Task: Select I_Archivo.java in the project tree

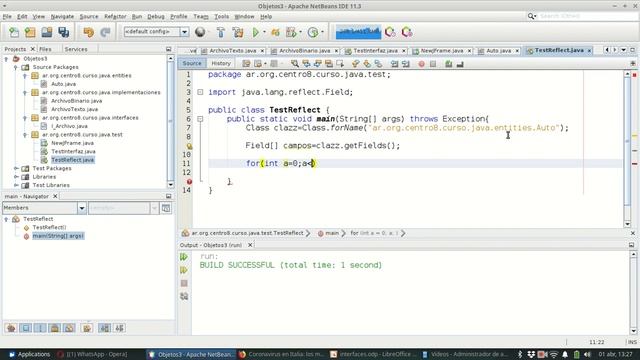Action: 69,126
